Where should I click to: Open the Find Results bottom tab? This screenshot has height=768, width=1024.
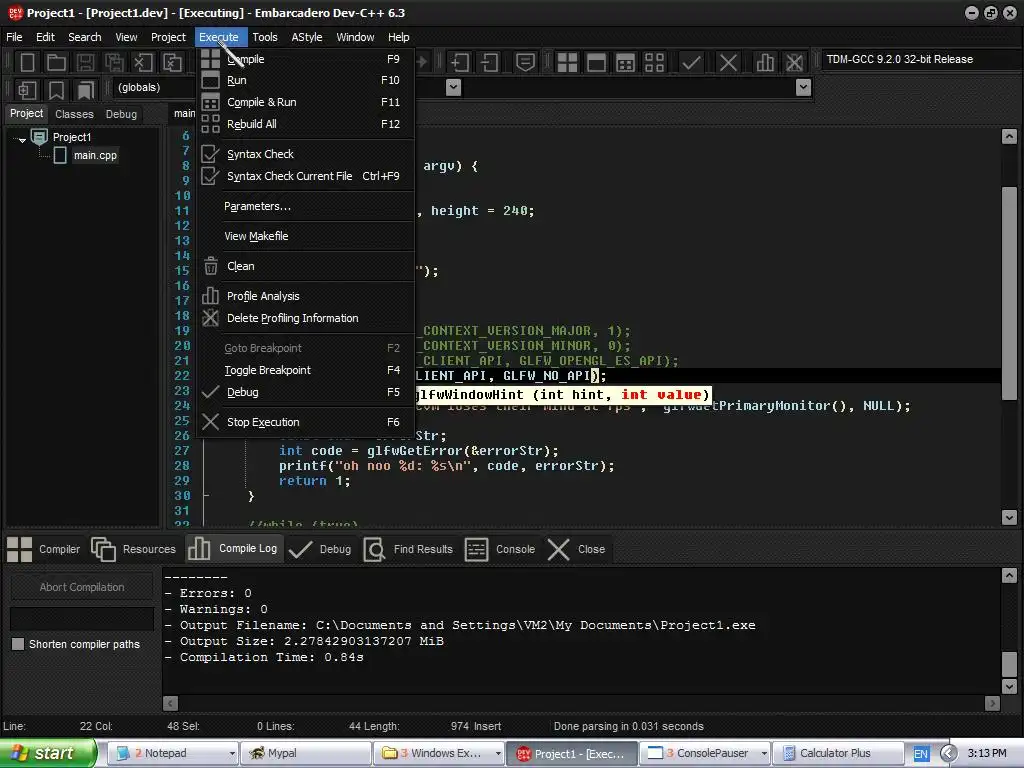[x=408, y=549]
